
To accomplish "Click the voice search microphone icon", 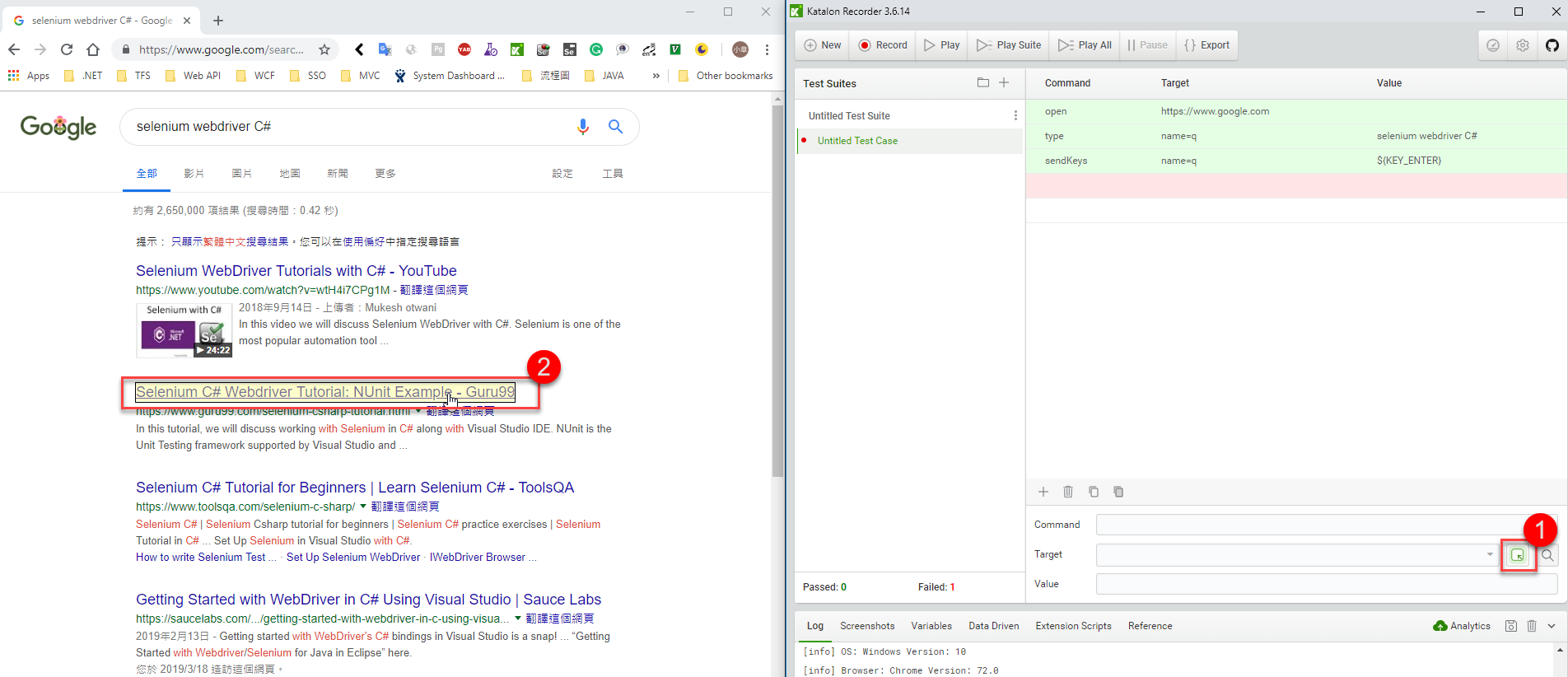I will point(583,126).
